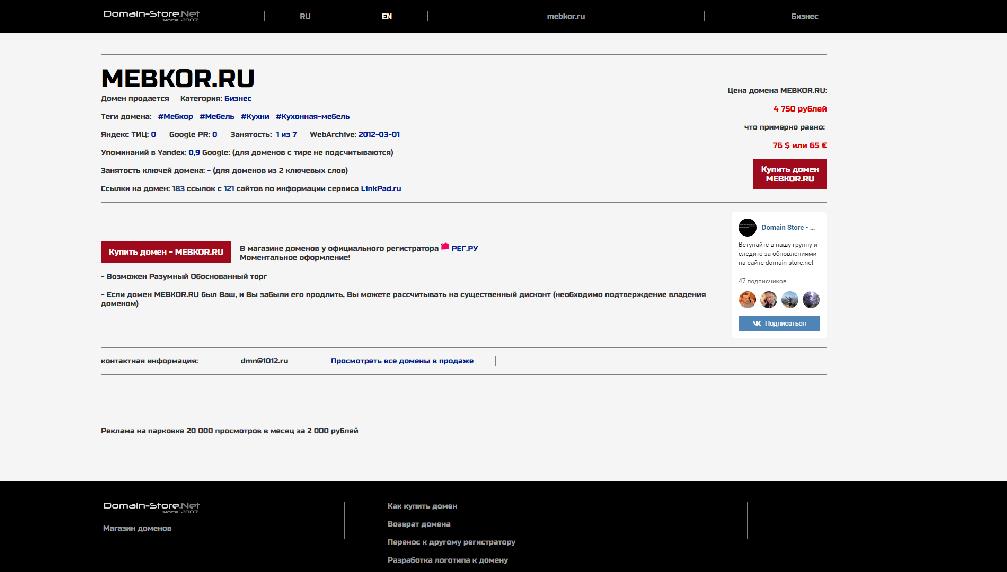Click the '76 $ или 65 €' price text
1007x572 pixels.
pos(800,146)
